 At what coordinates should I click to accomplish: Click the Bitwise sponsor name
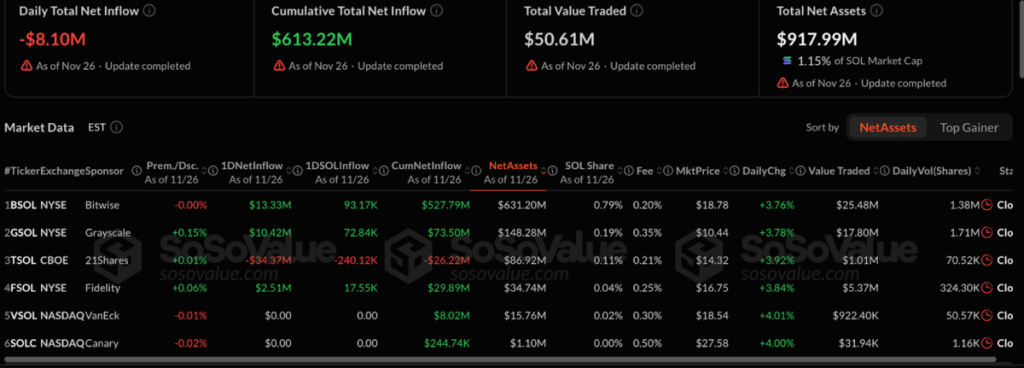(x=102, y=205)
